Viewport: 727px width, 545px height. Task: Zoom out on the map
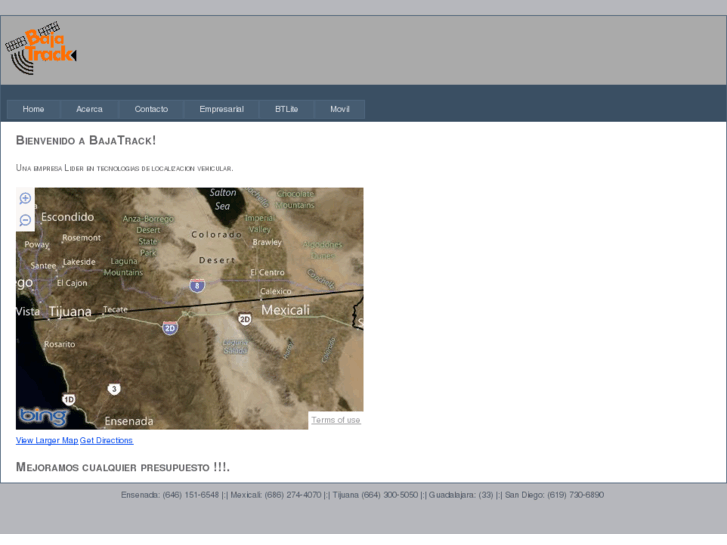point(26,220)
